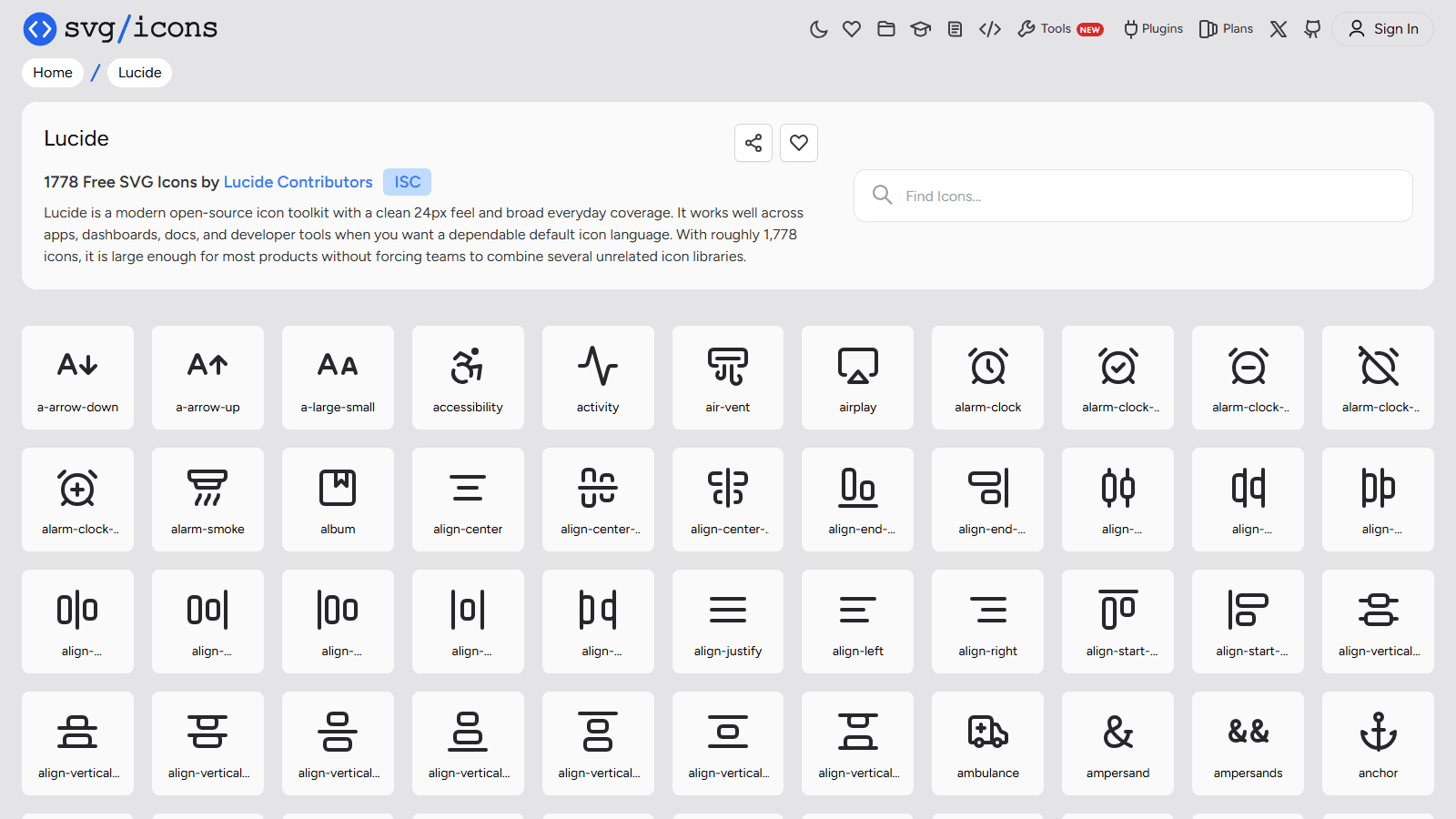Choose the alarm-smoke icon
Screen dimensions: 1456x819
pyautogui.click(x=207, y=500)
